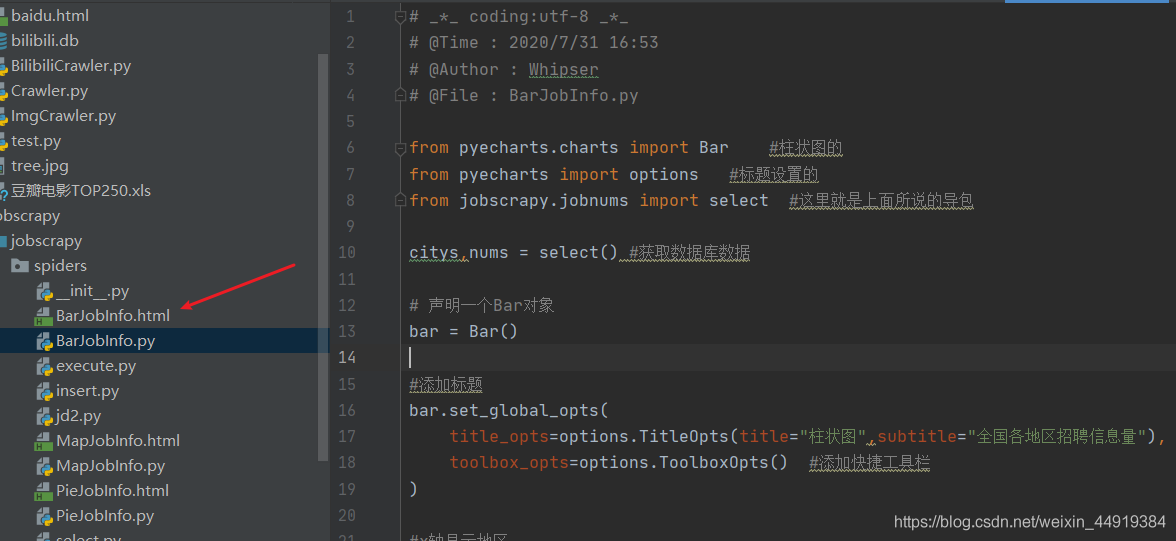The image size is (1176, 541).
Task: Click 'bar.set_global_opts(' on line 16
Action: (509, 411)
